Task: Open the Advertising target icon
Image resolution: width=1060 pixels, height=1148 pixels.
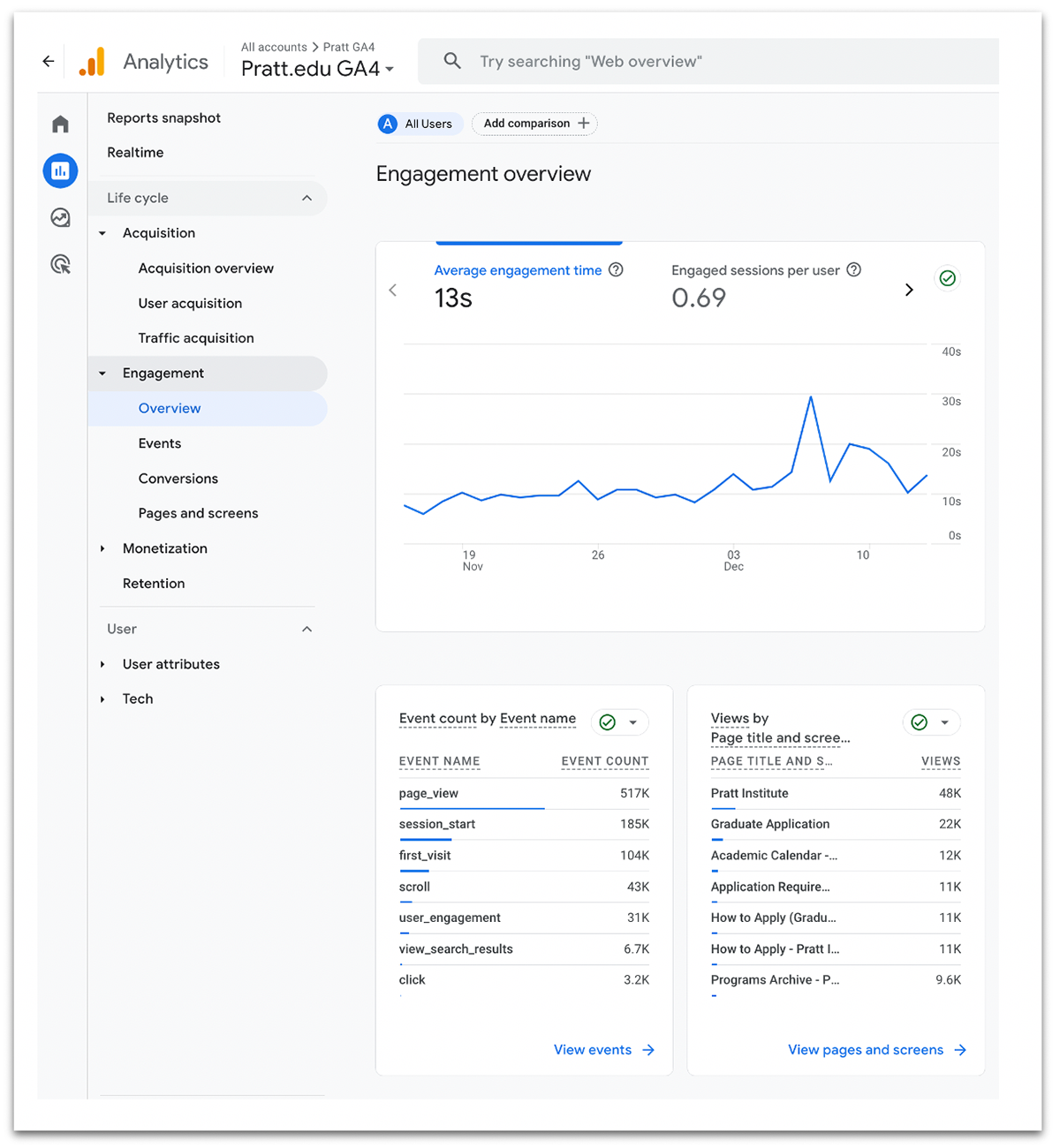Action: coord(60,264)
